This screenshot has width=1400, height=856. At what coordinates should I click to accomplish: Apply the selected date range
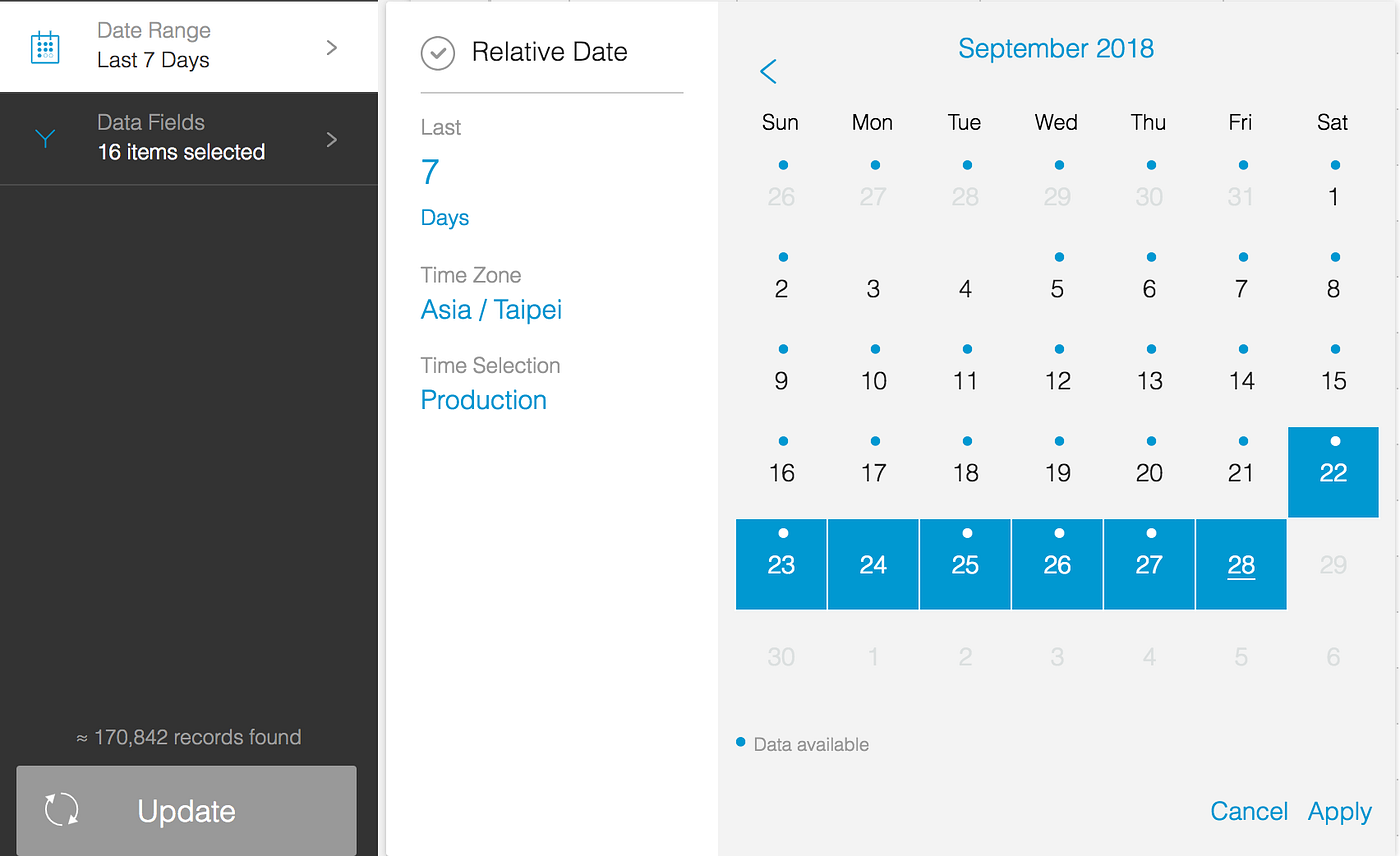tap(1339, 811)
